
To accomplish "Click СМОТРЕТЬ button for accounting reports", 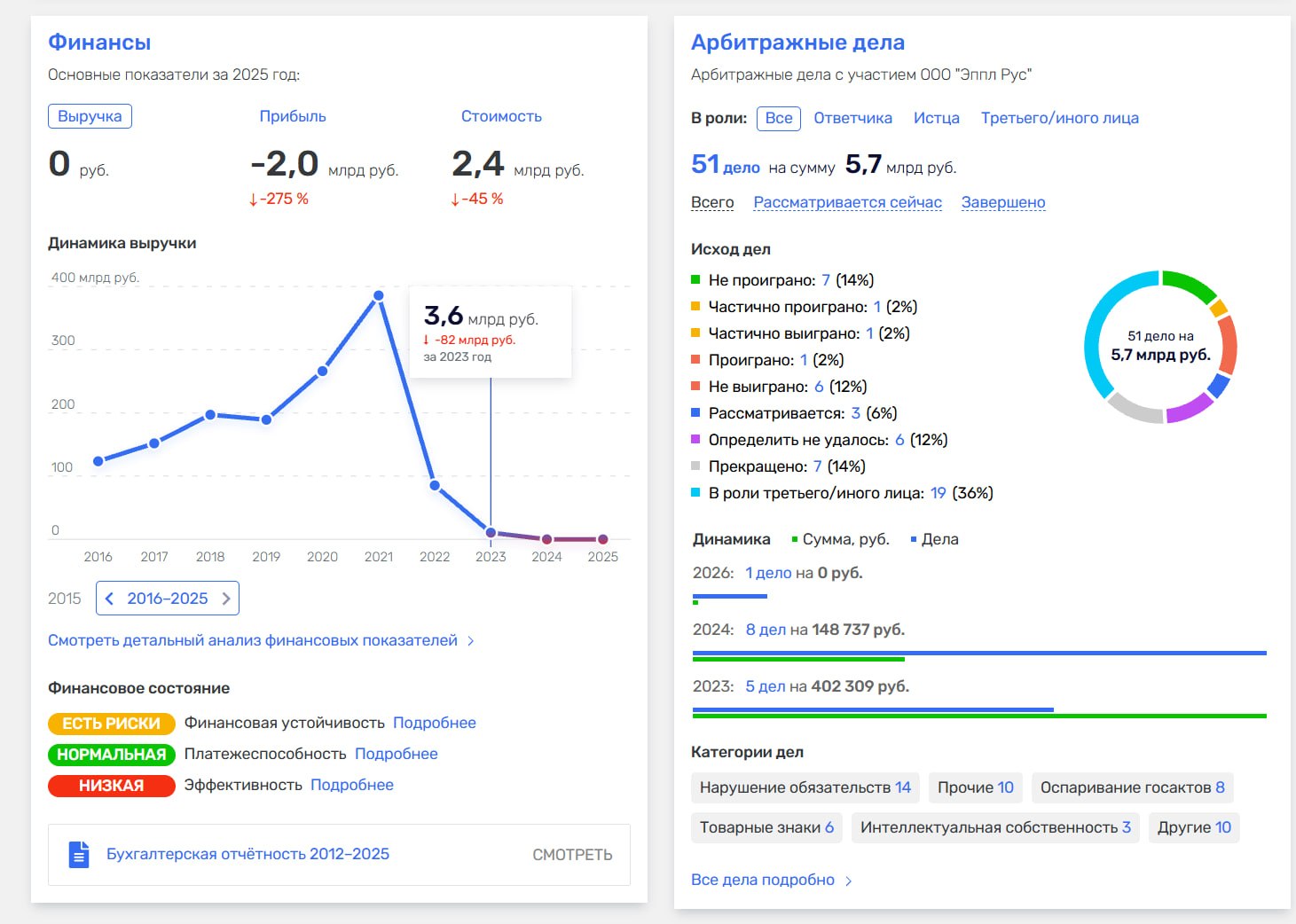I will tap(572, 855).
